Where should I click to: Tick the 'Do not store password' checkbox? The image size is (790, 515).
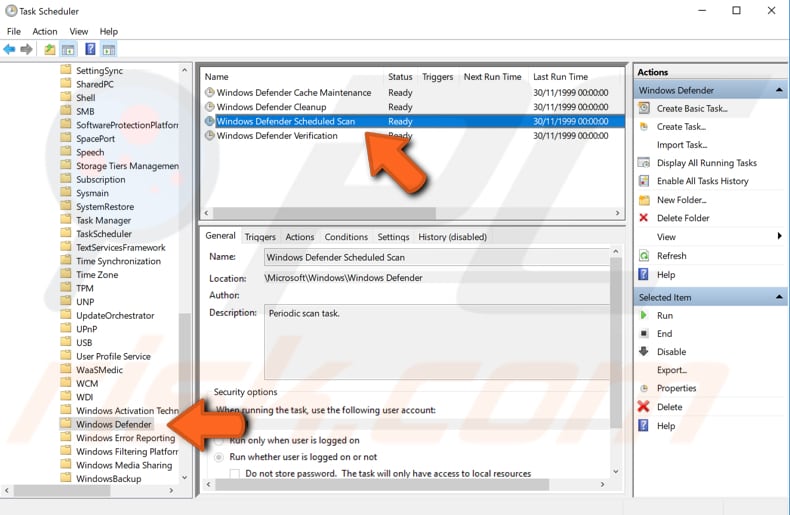coord(234,474)
